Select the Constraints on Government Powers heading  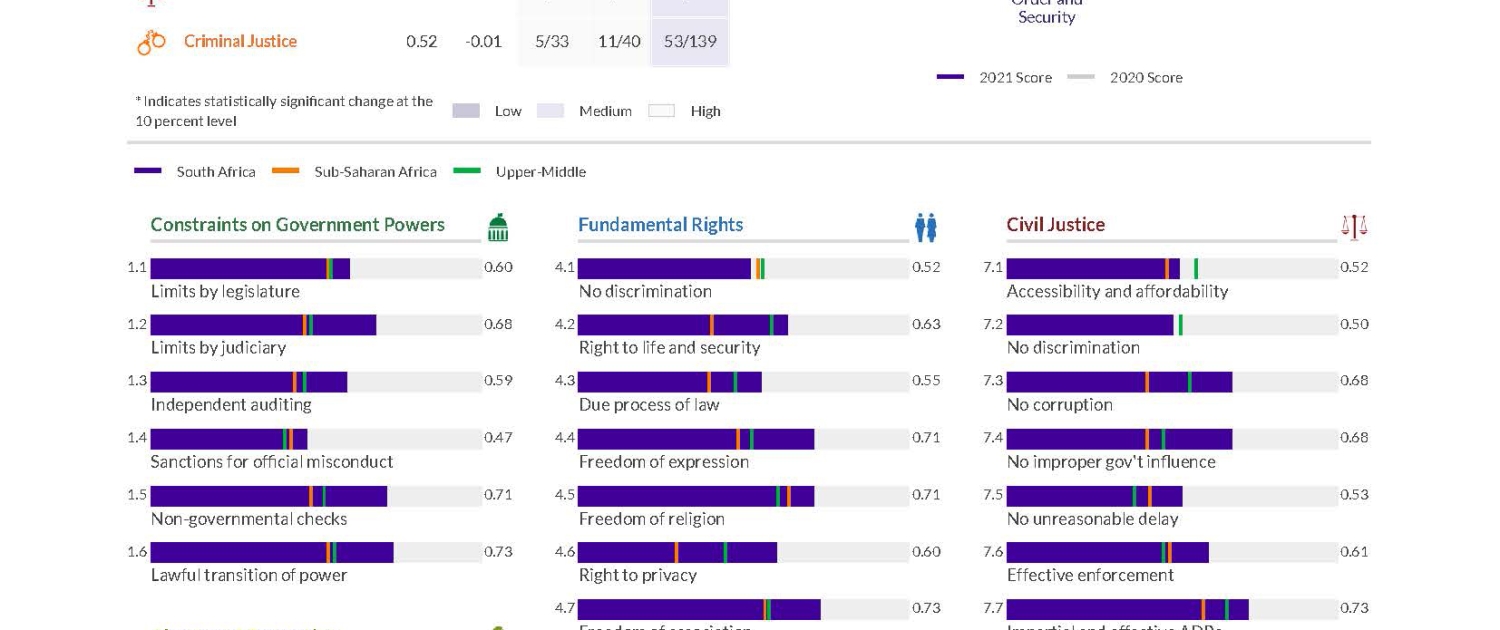[x=297, y=225]
